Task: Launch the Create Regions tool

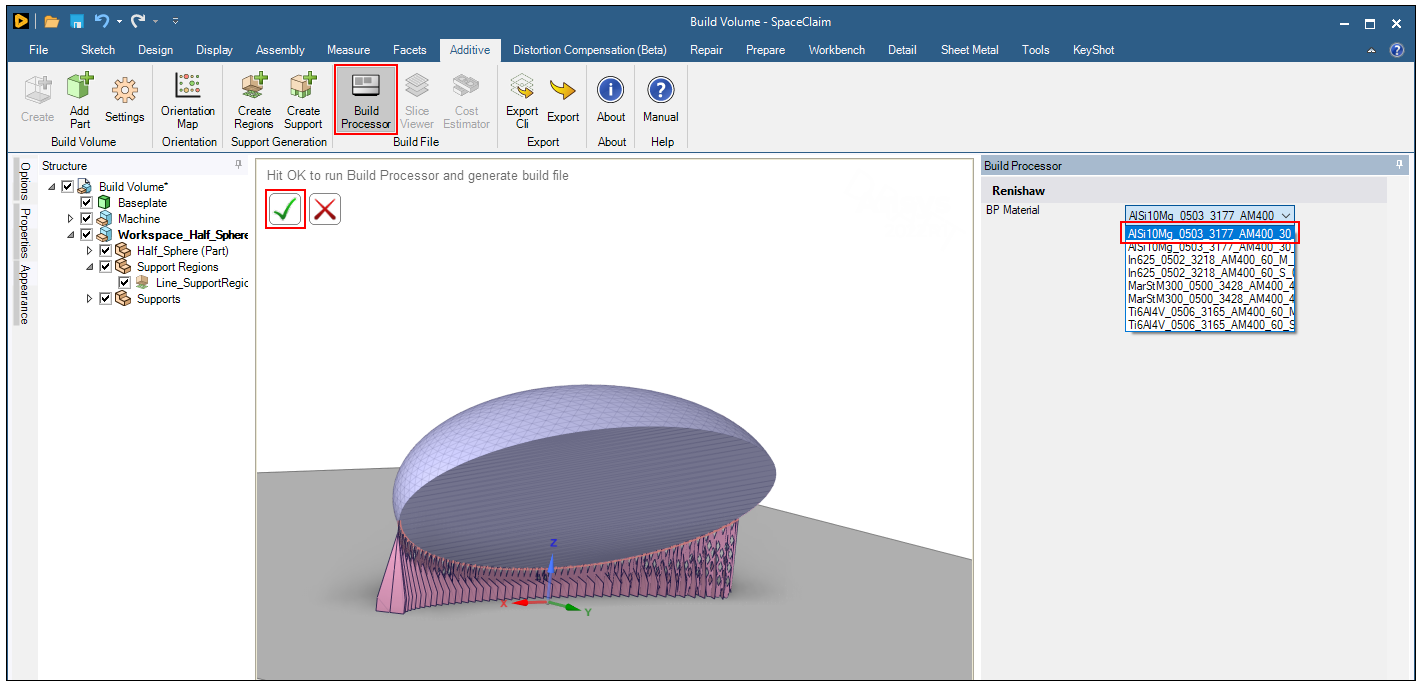Action: point(253,99)
